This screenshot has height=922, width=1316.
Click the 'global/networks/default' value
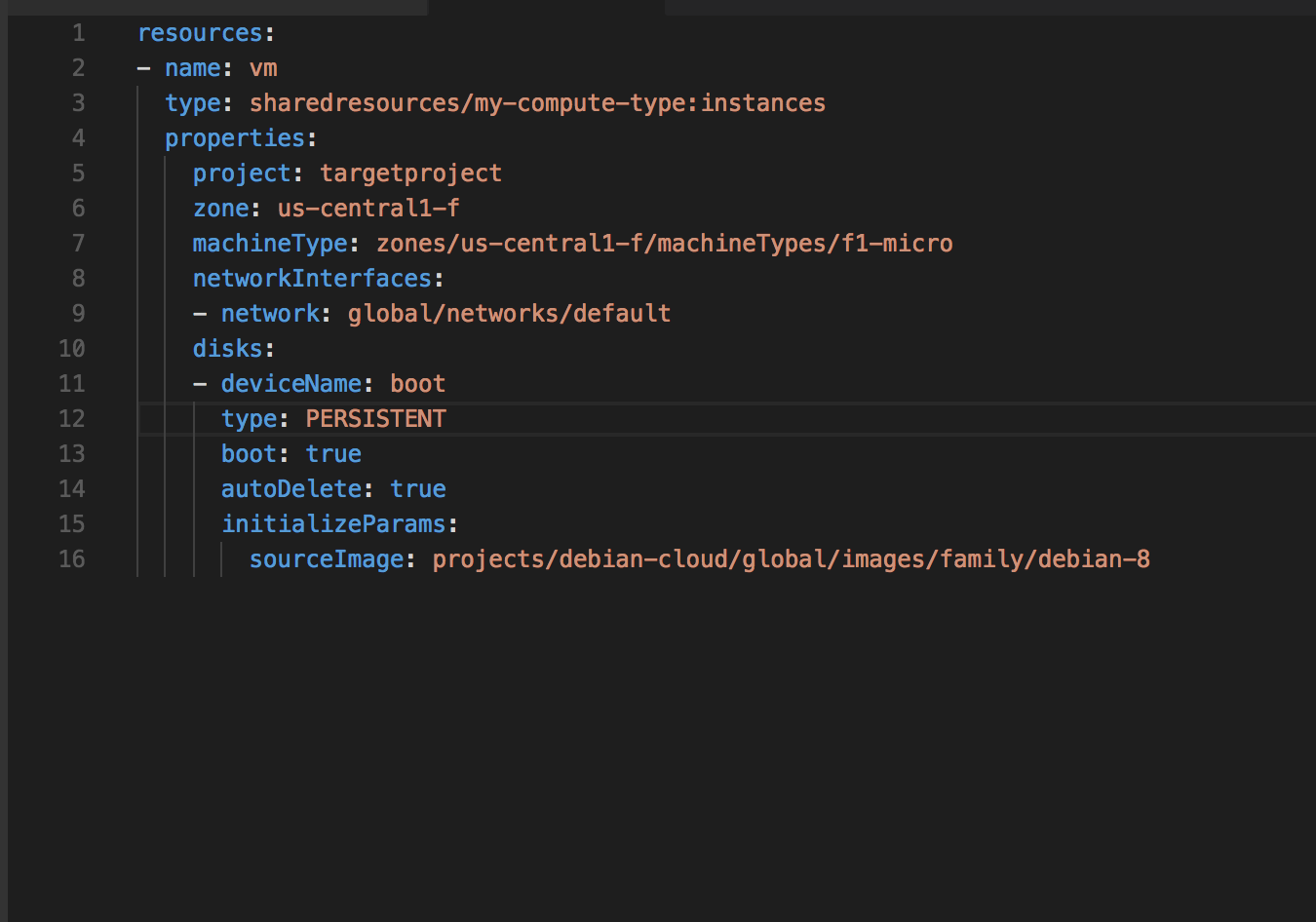(509, 314)
